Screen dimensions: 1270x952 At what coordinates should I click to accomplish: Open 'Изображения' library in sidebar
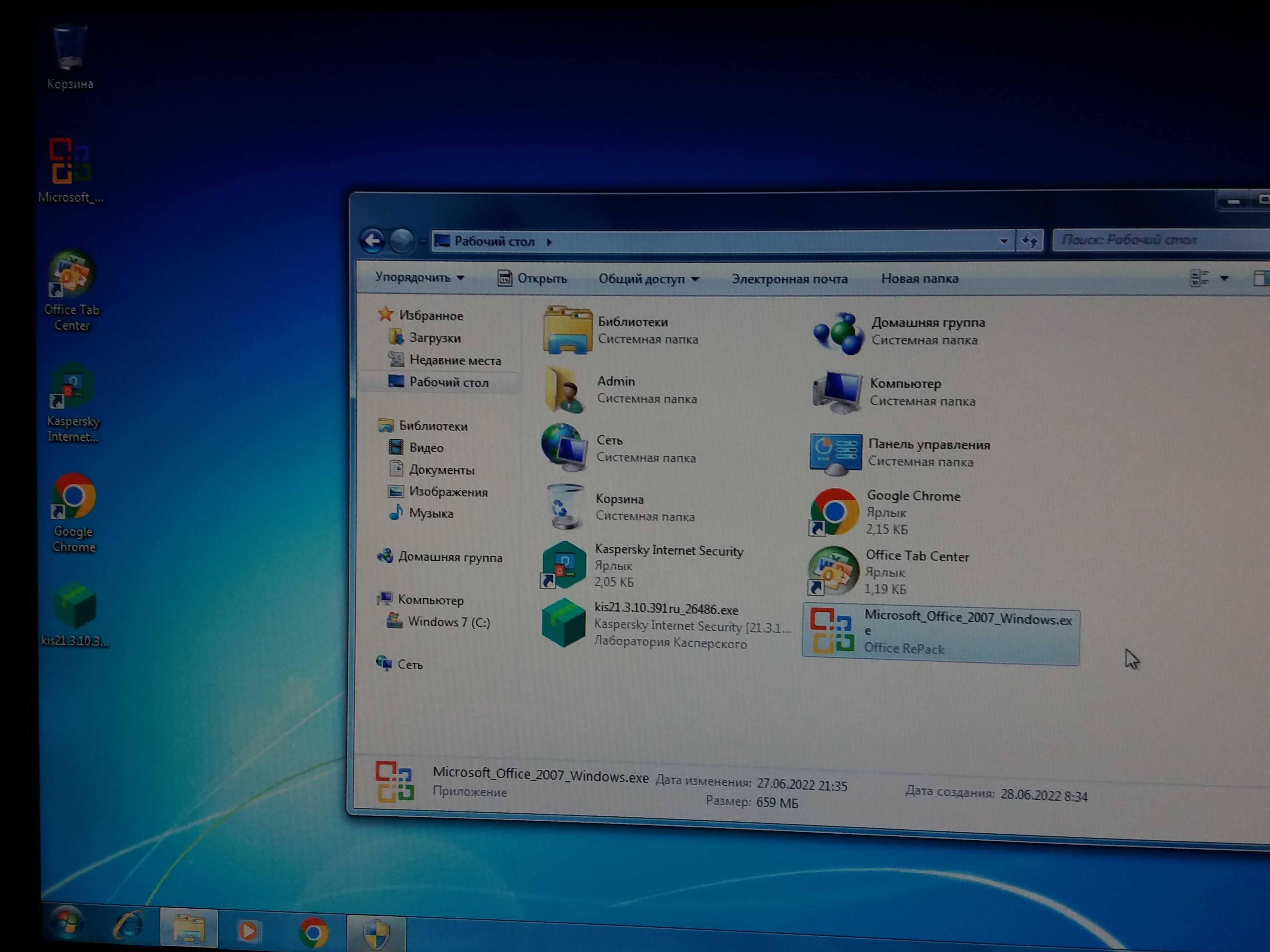(x=438, y=492)
